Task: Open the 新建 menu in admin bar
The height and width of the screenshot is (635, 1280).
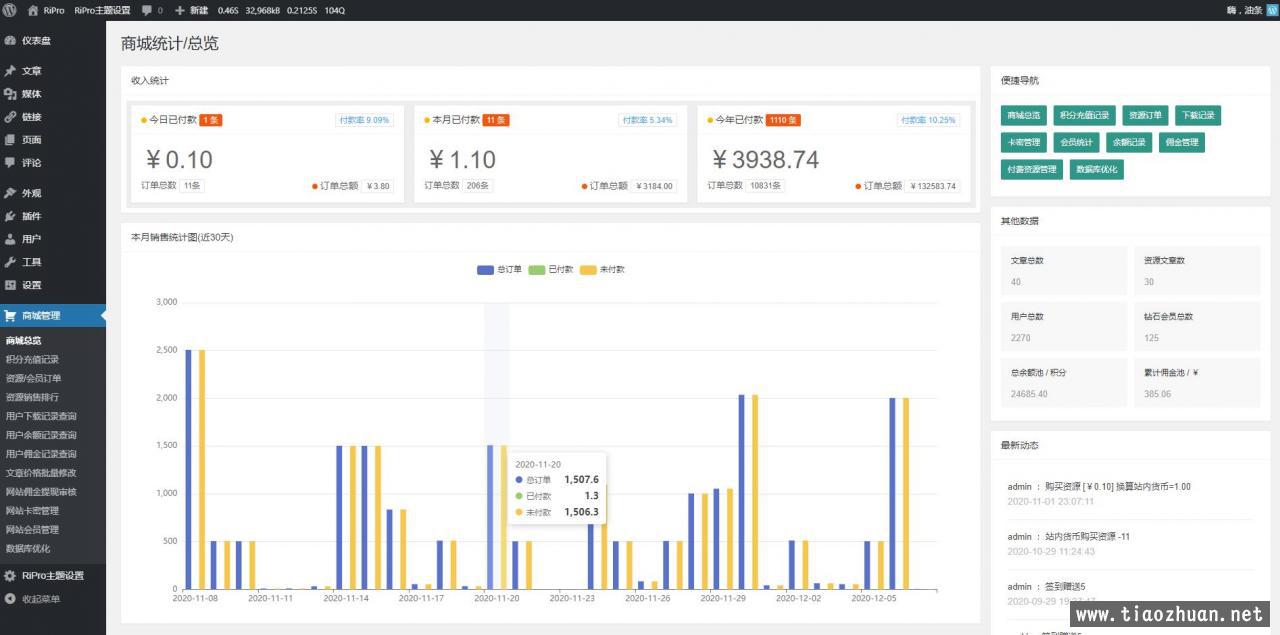Action: 199,10
